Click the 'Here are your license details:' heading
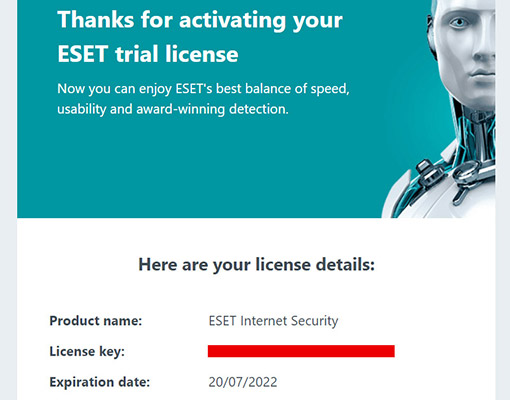Image resolution: width=510 pixels, height=400 pixels. (x=256, y=265)
